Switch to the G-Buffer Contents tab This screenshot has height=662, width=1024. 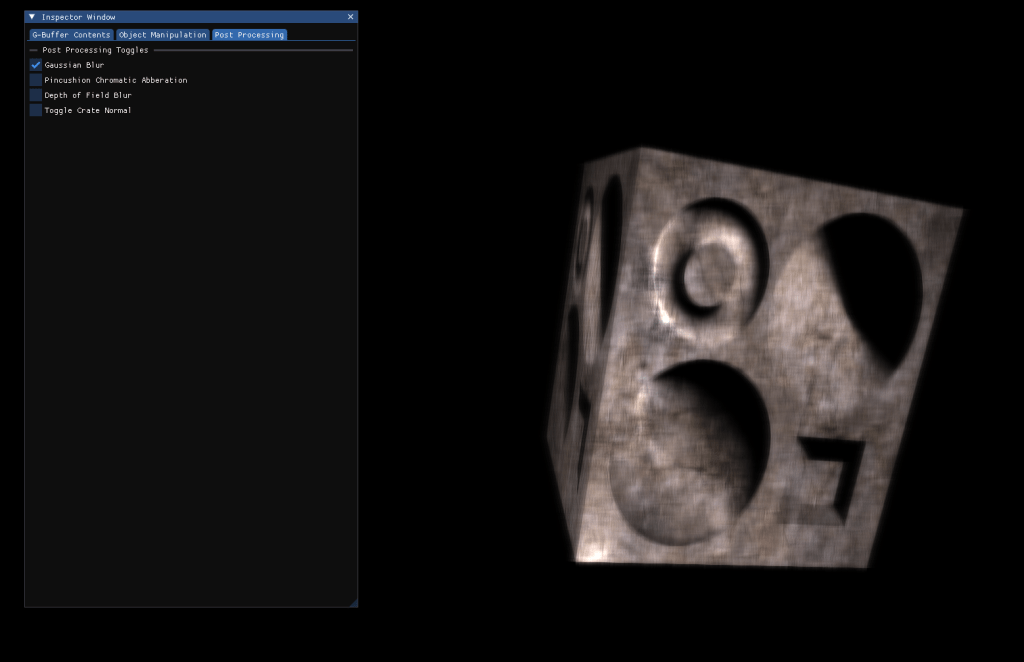coord(71,35)
